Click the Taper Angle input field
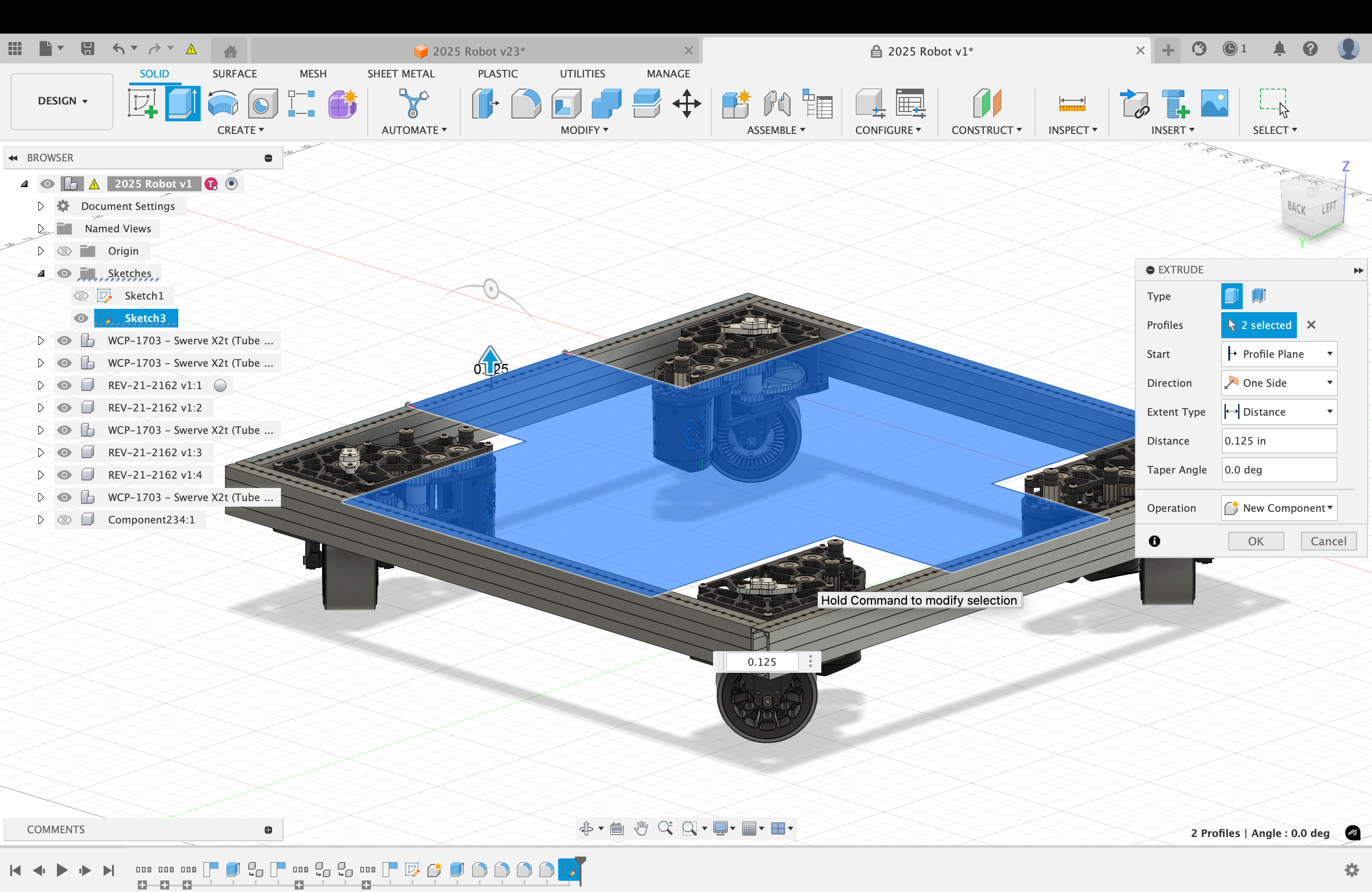Screen dimensions: 1372x892 [x=1278, y=470]
